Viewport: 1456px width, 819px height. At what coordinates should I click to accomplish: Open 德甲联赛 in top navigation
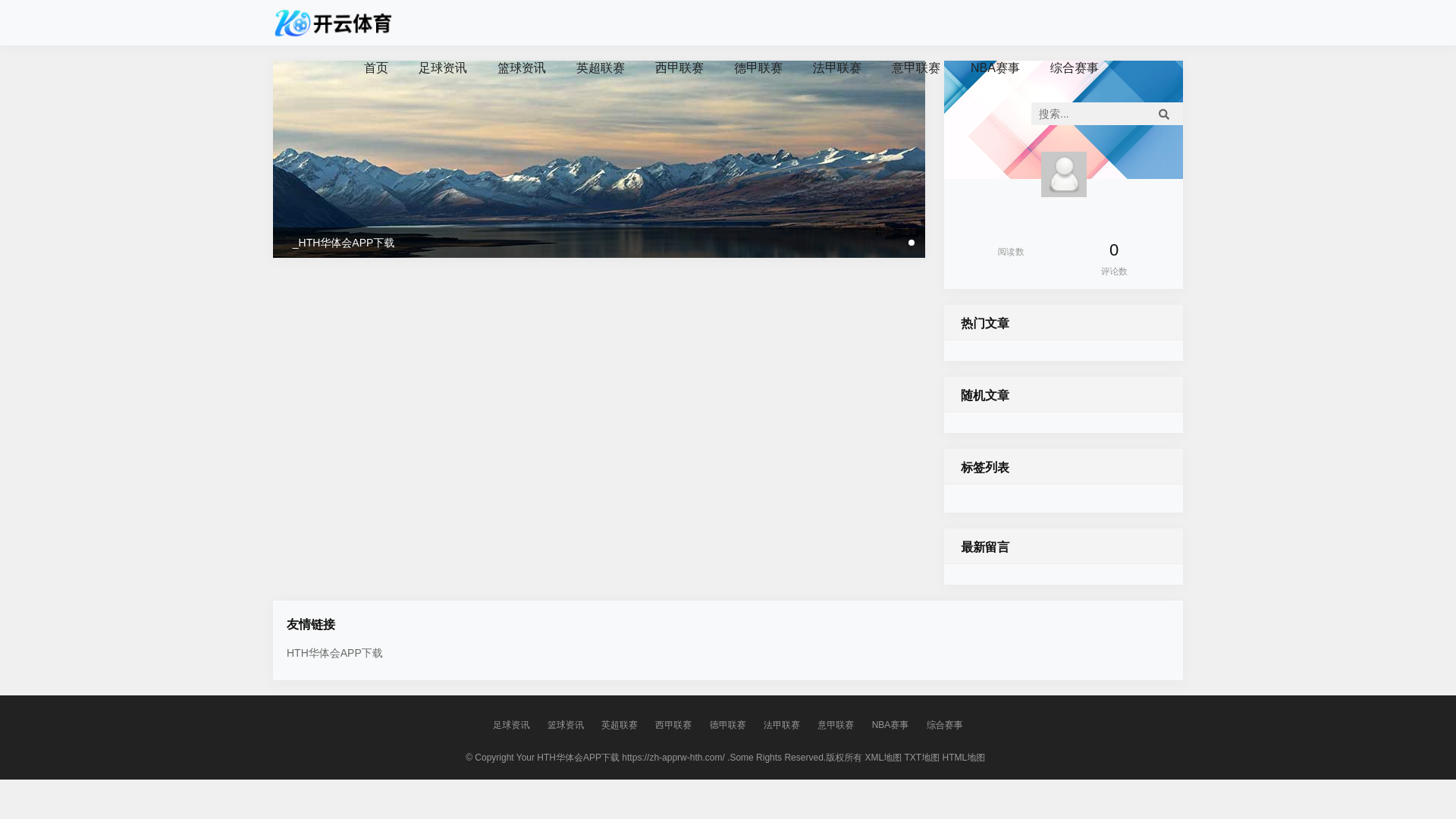coord(758,68)
